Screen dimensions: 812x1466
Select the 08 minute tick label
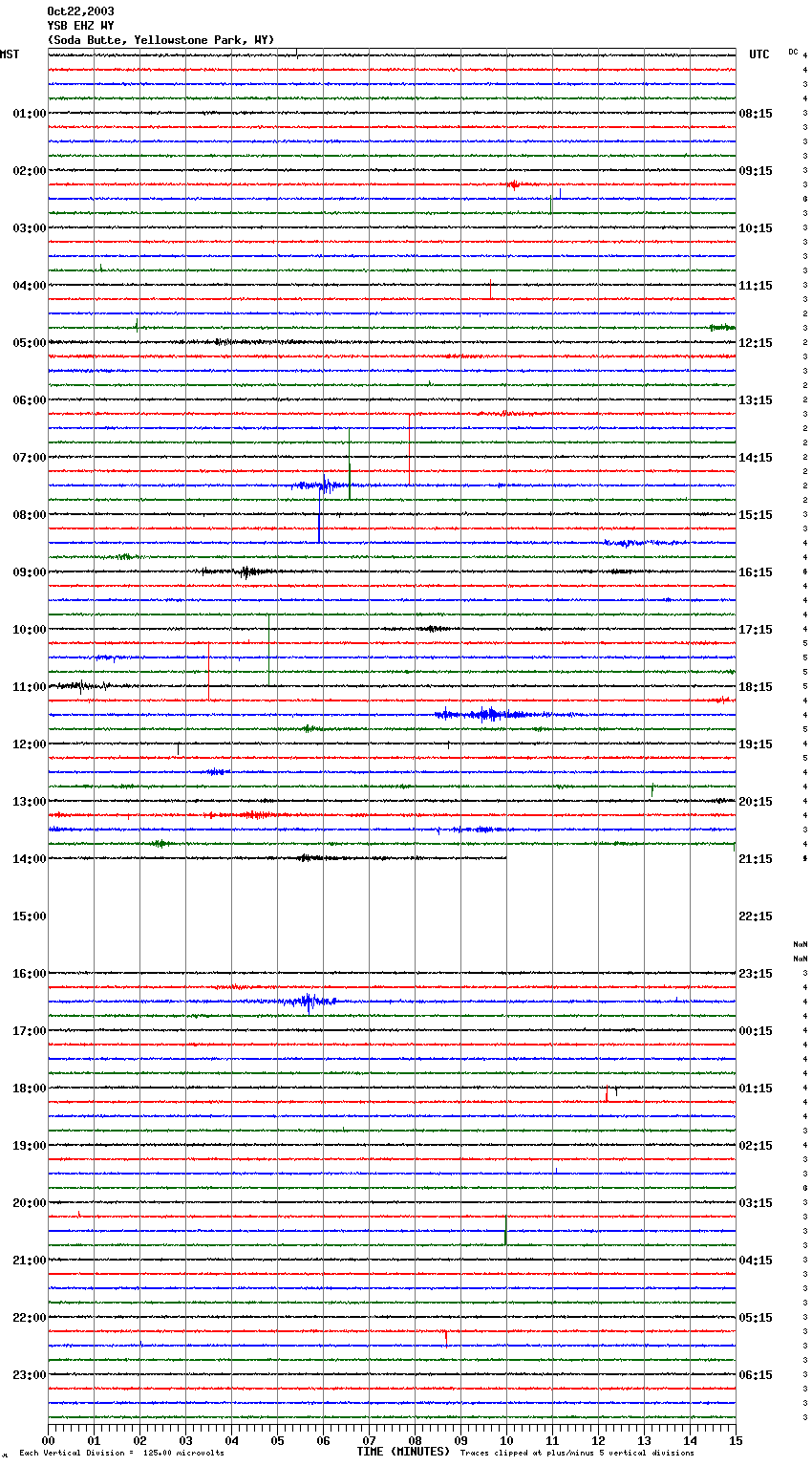(415, 1441)
